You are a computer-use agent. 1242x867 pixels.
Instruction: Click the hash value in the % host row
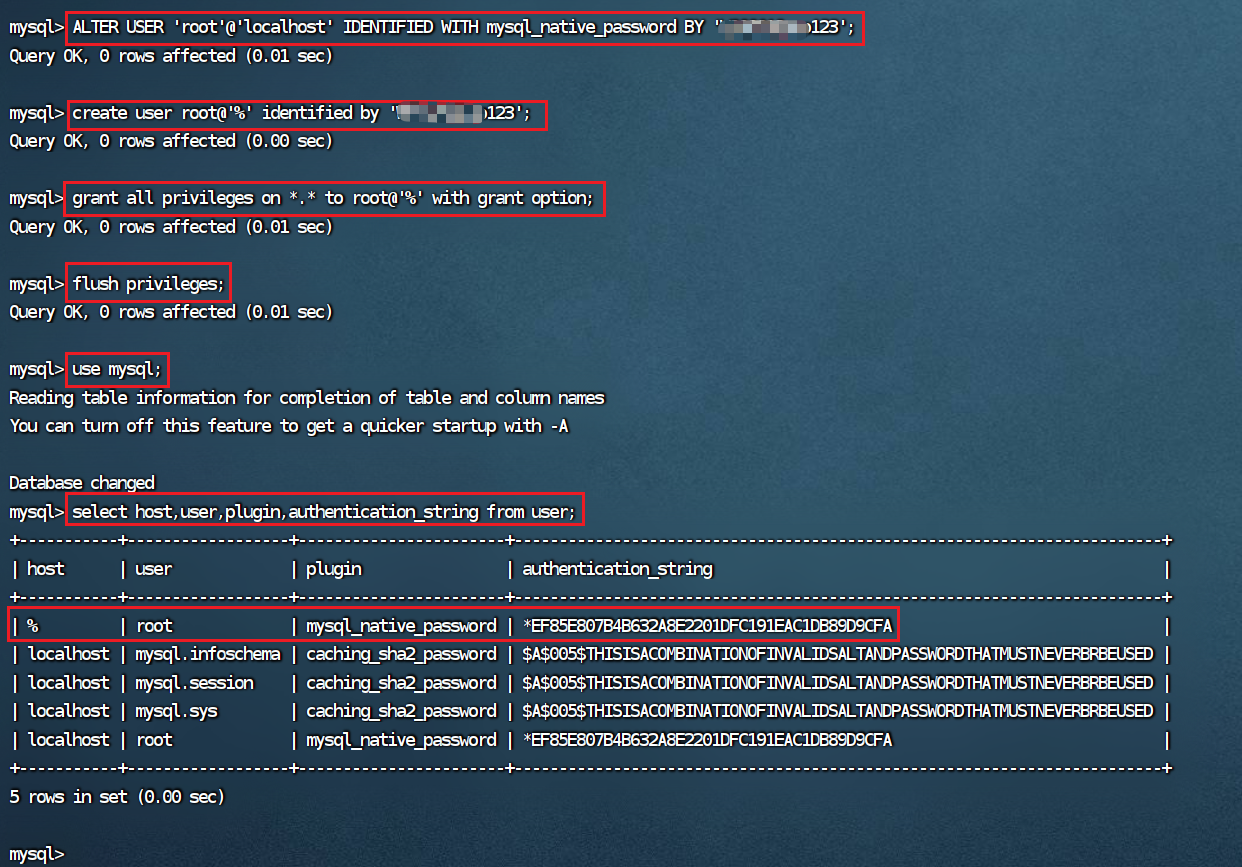pos(707,626)
